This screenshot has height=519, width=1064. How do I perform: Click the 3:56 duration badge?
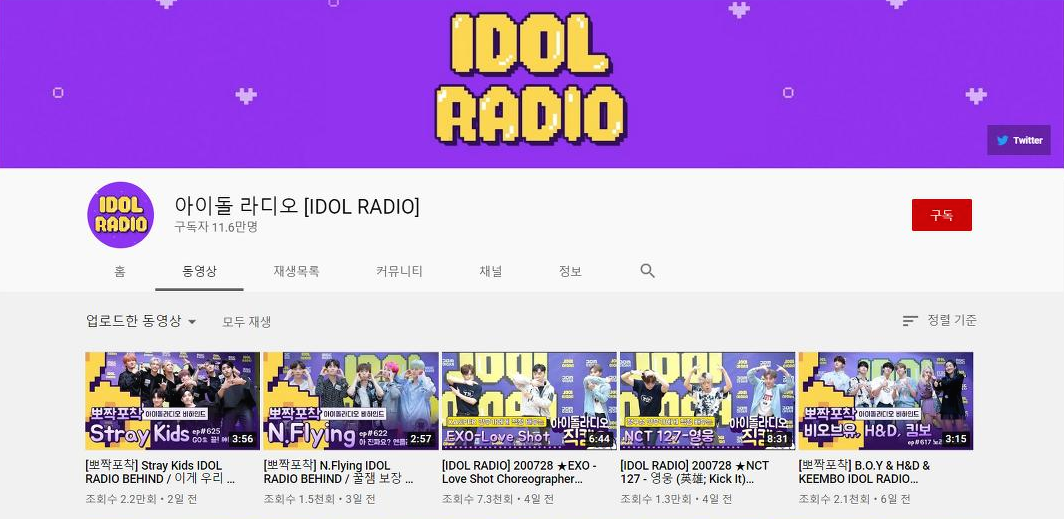242,439
